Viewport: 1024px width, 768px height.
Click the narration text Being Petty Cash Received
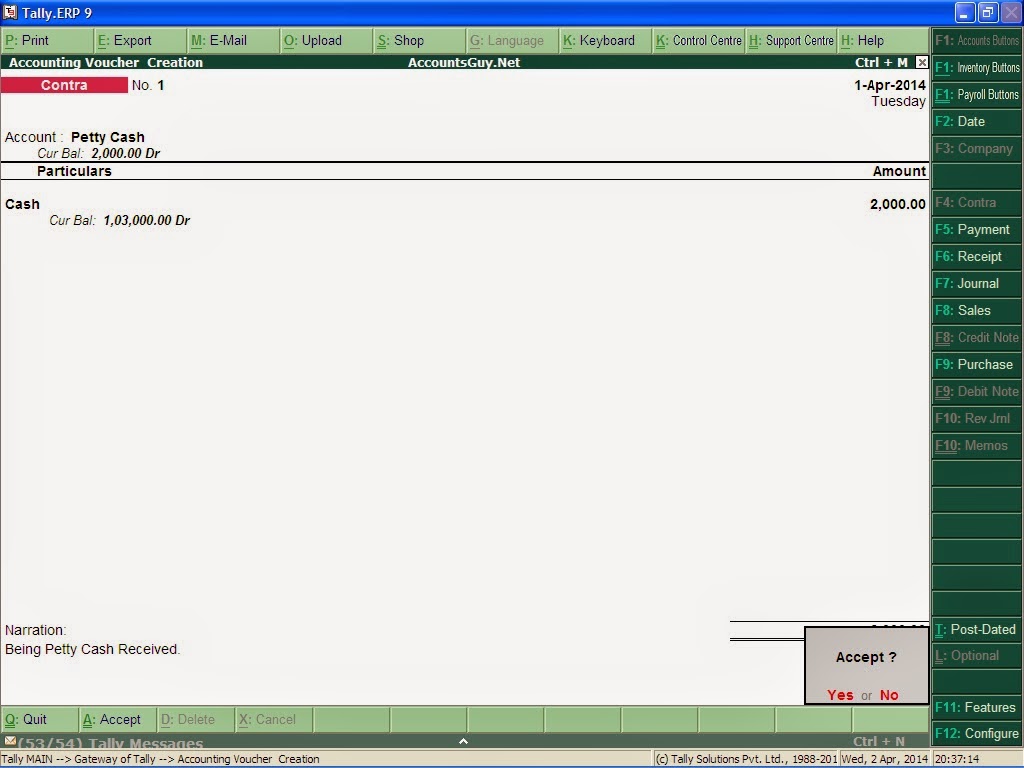point(92,649)
